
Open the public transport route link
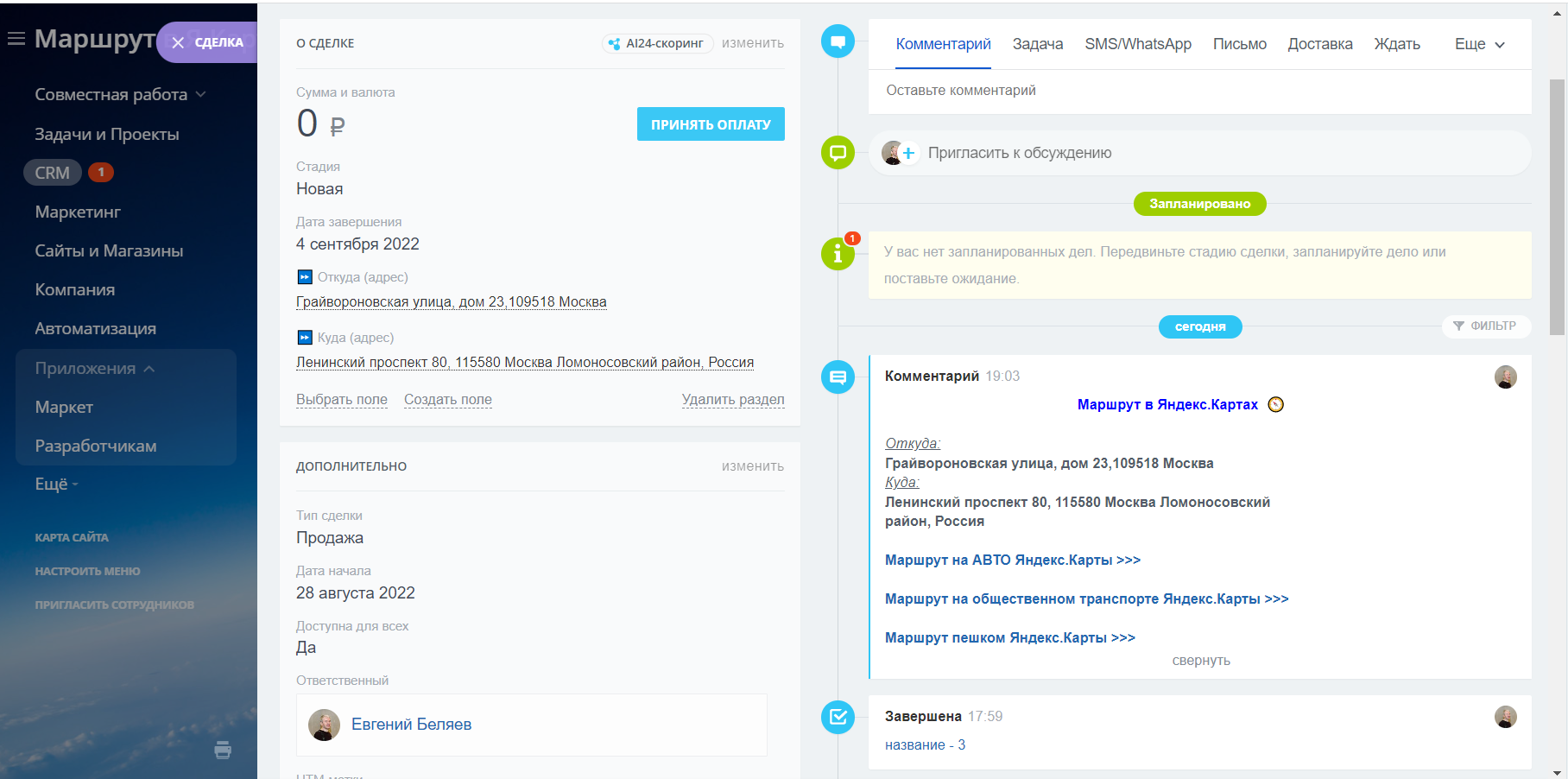pos(1087,598)
